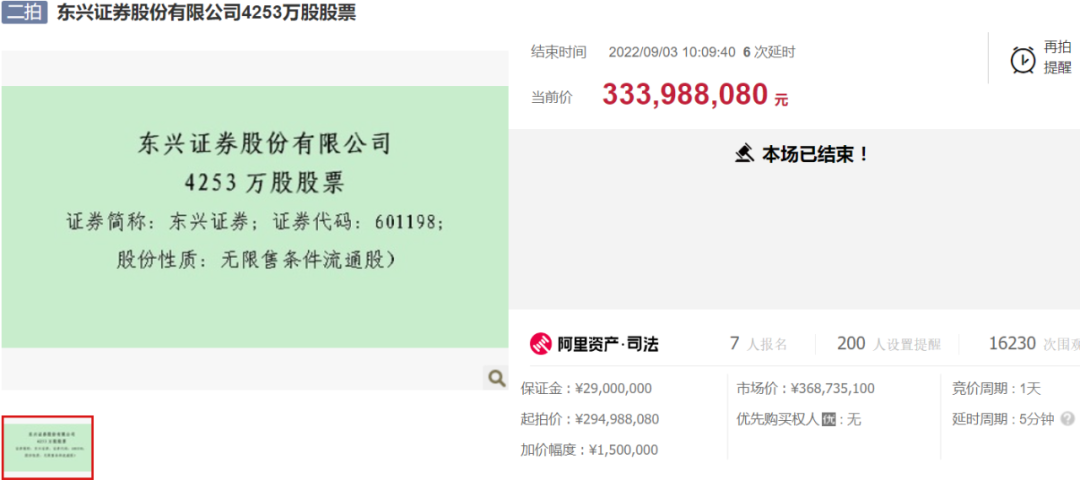Image resolution: width=1080 pixels, height=496 pixels.
Task: Click the current price 333,988,080 元
Action: [696, 95]
